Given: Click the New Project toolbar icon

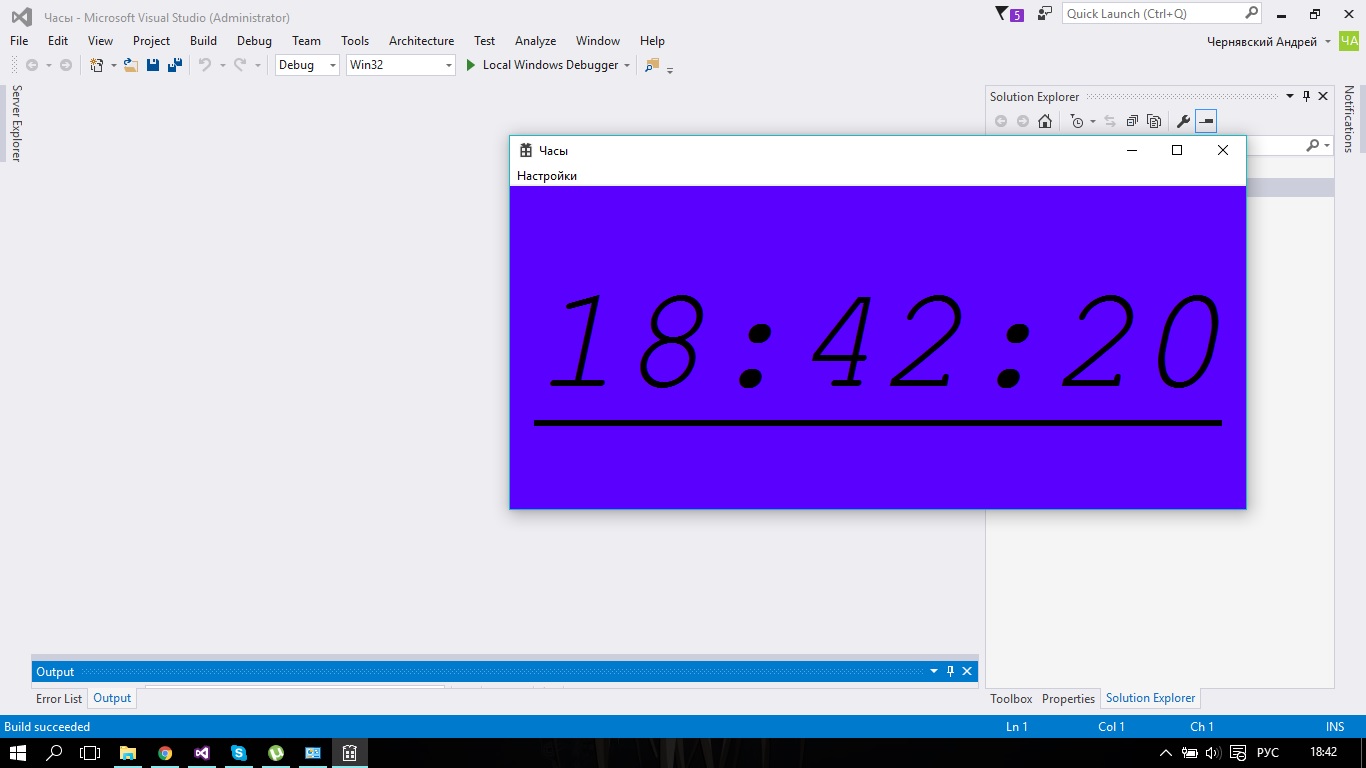Looking at the screenshot, I should click(x=96, y=65).
